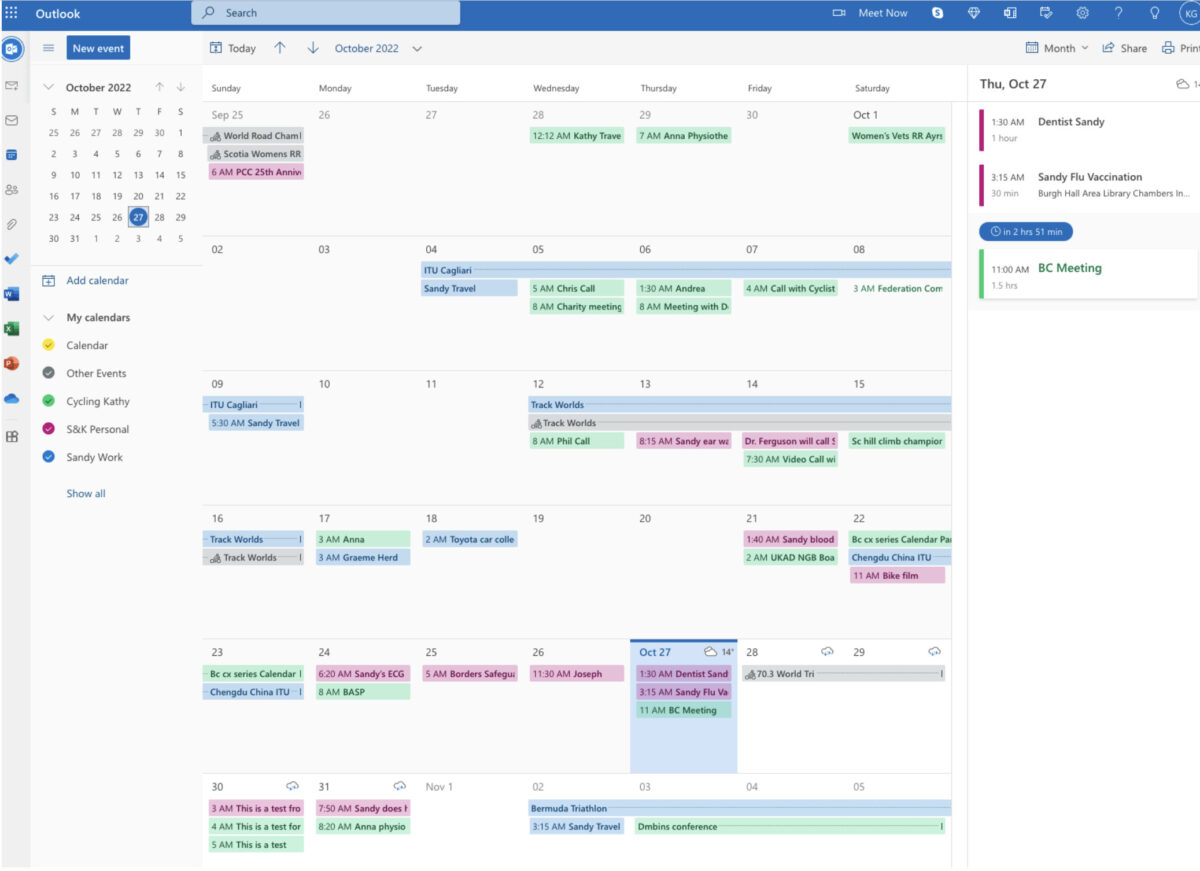Viewport: 1200px width, 871px height.
Task: Expand the October 2022 date picker dropdown
Action: coord(418,47)
